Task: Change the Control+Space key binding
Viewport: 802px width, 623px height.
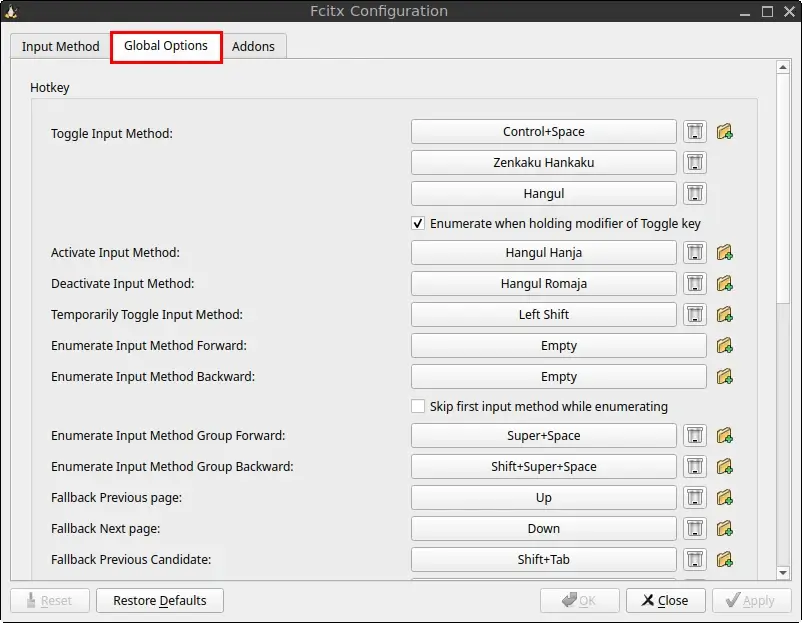Action: pos(544,132)
